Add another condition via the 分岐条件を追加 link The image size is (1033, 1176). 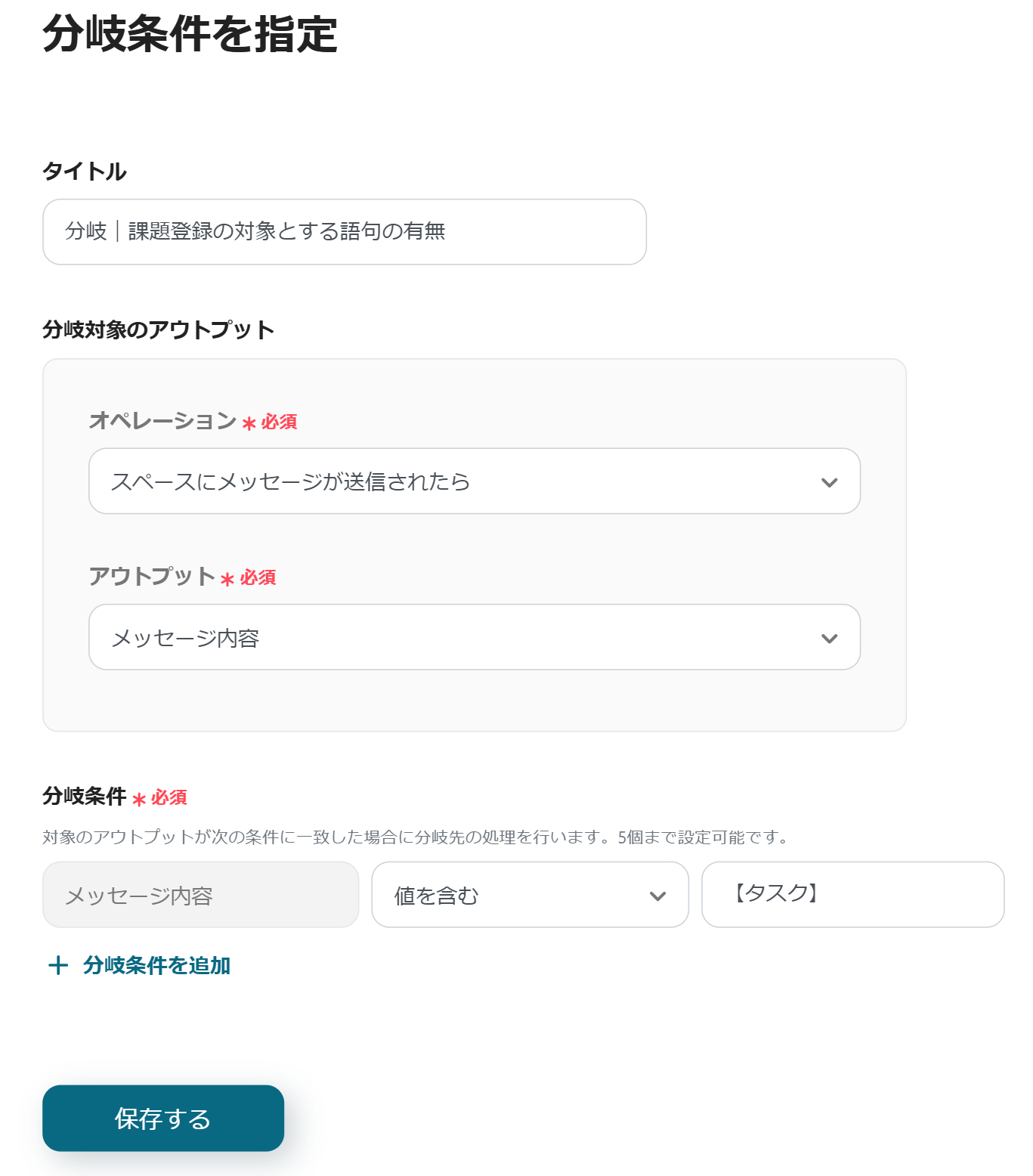pyautogui.click(x=156, y=965)
